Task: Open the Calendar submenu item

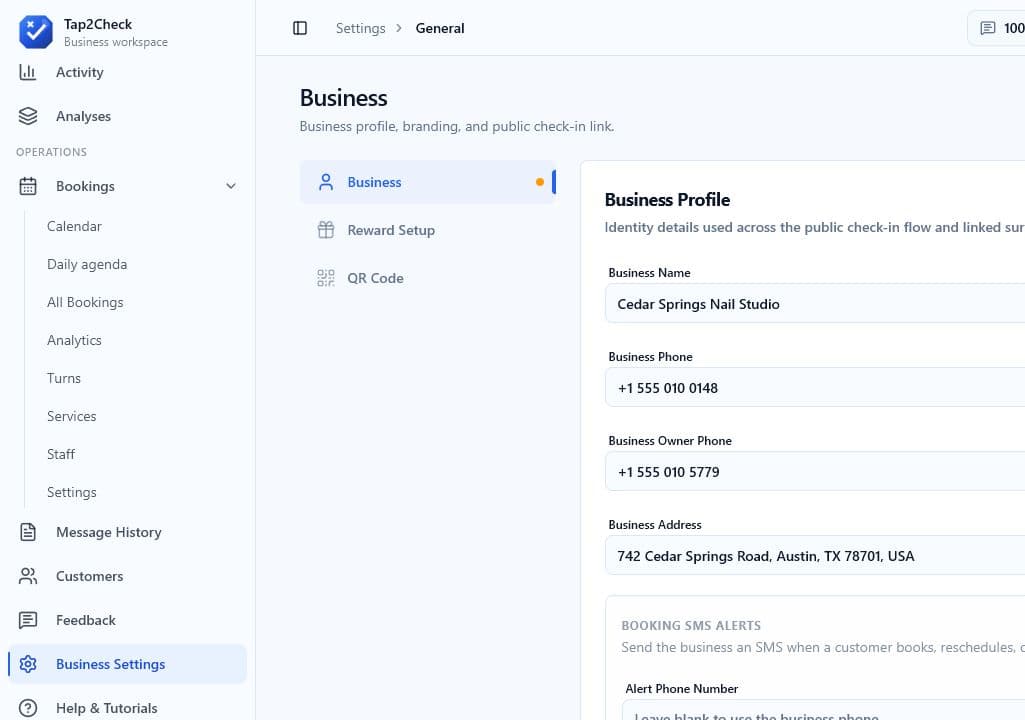Action: tap(74, 226)
